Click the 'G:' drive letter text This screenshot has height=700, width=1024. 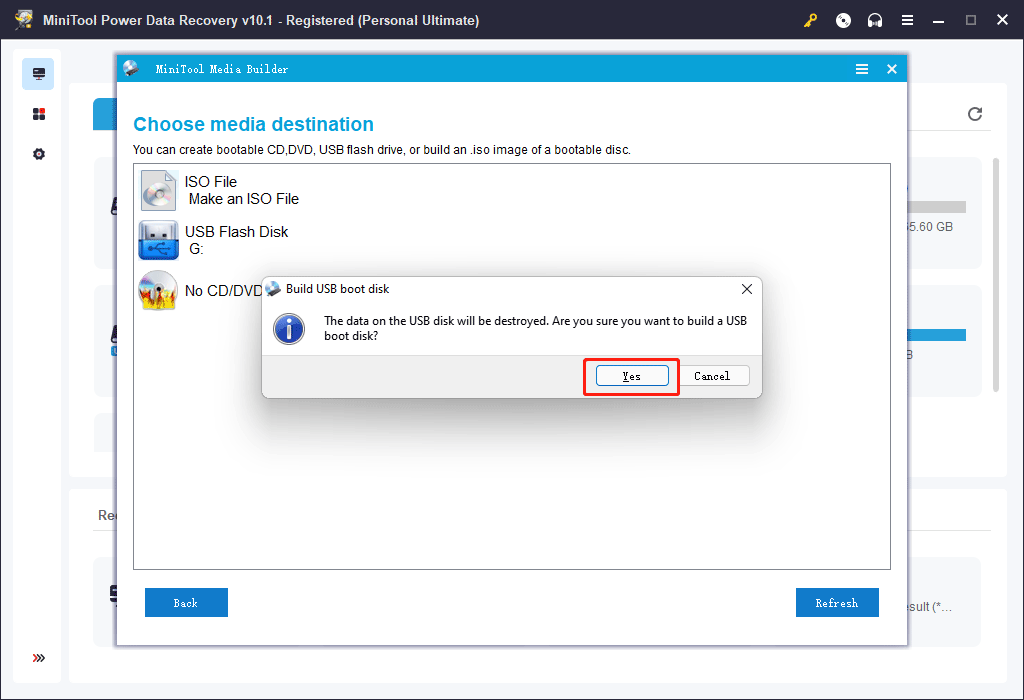(196, 249)
